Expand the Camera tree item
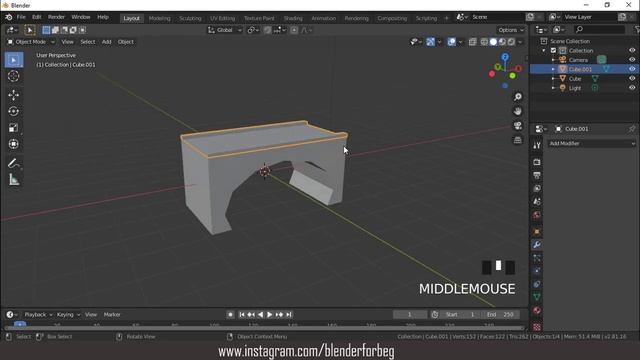 [x=553, y=60]
